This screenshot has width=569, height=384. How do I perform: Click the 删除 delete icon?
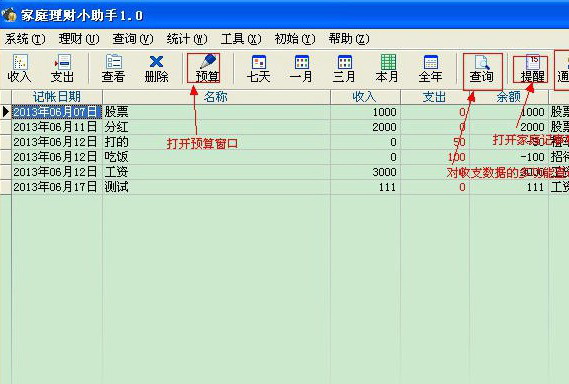[x=156, y=69]
